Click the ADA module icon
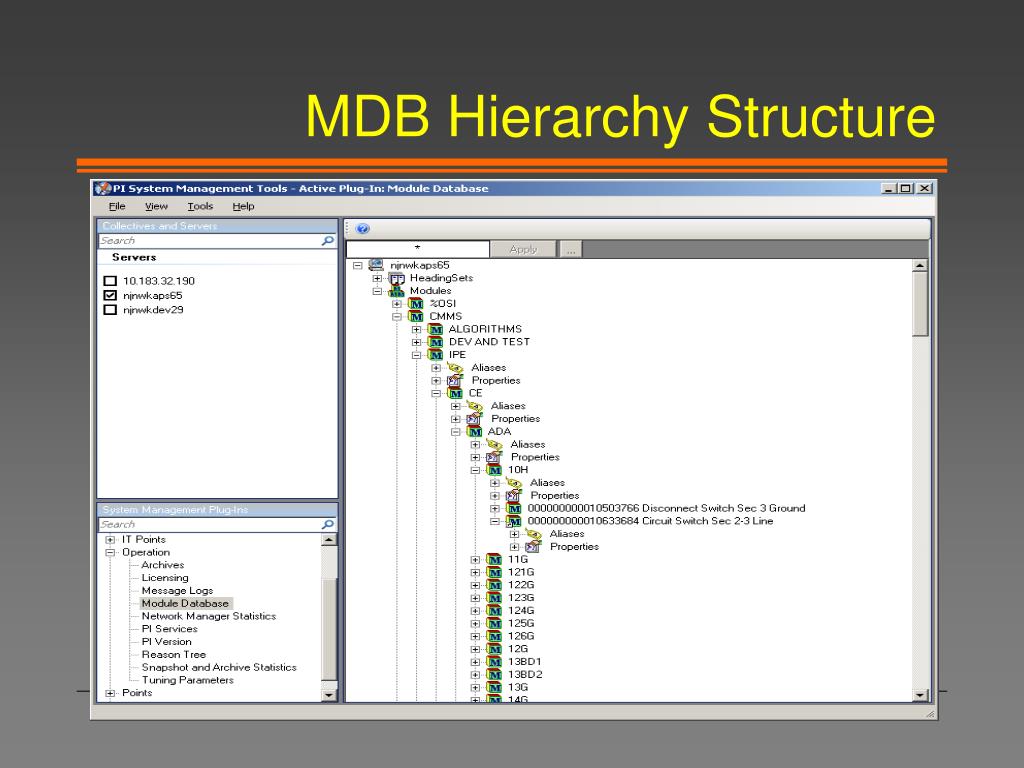Viewport: 1024px width, 768px height. pos(475,432)
